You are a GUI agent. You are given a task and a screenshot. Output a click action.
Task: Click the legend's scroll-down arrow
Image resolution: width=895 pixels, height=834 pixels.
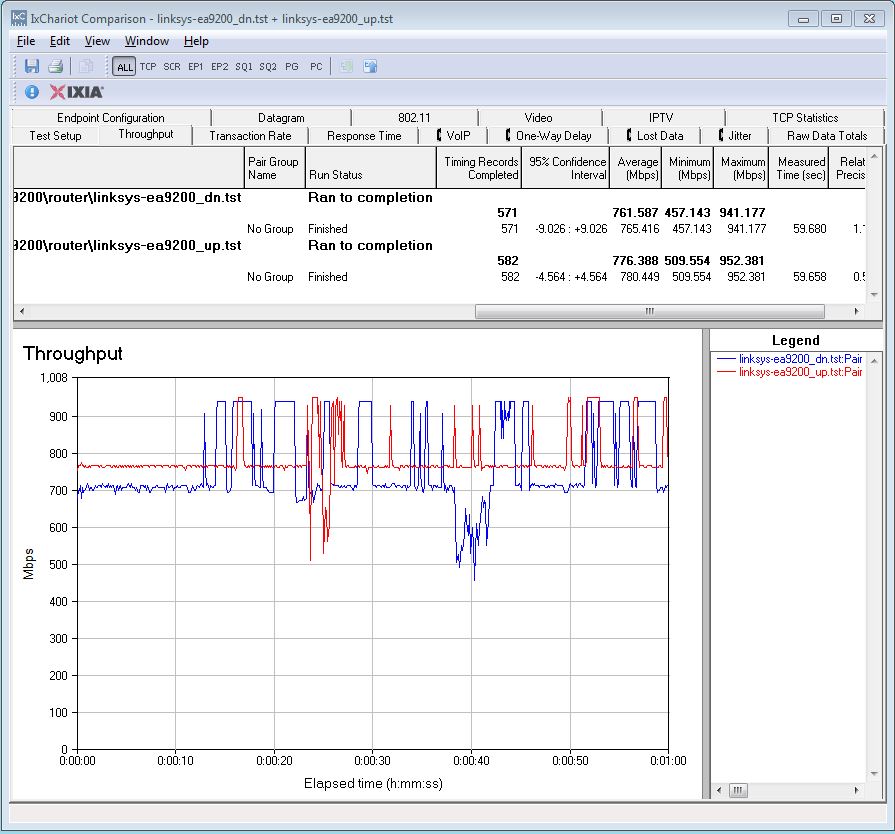pyautogui.click(x=874, y=773)
